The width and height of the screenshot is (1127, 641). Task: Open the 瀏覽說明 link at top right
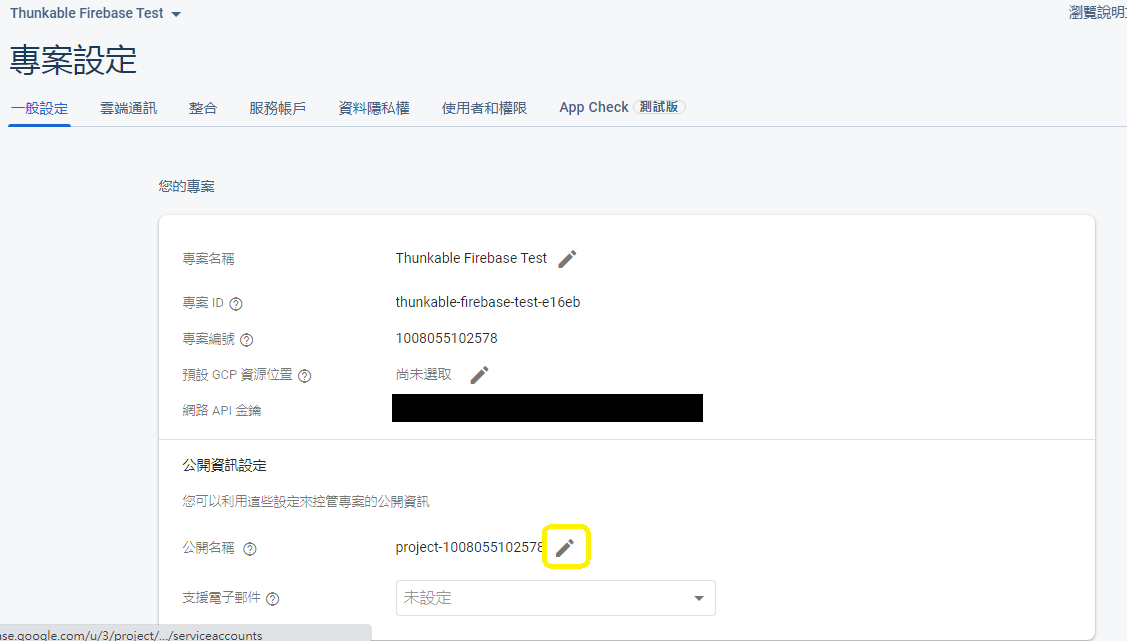(1098, 12)
